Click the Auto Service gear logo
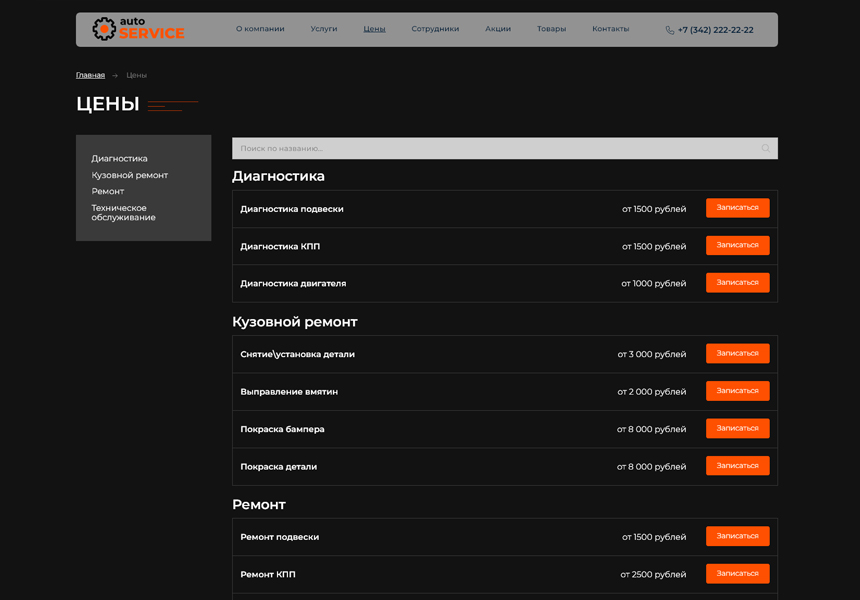 coord(104,29)
